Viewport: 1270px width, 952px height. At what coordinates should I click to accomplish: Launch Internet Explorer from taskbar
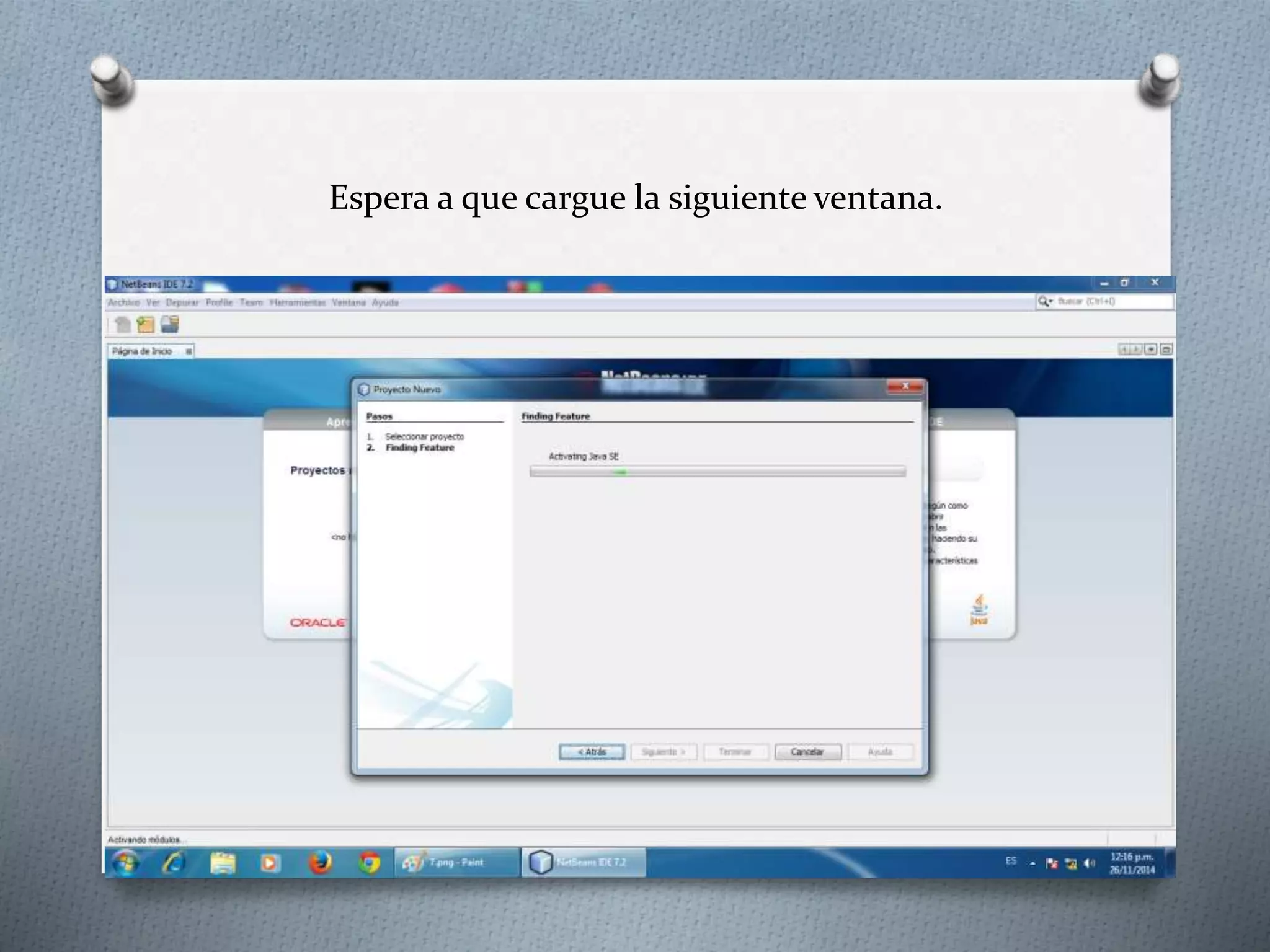[x=173, y=863]
